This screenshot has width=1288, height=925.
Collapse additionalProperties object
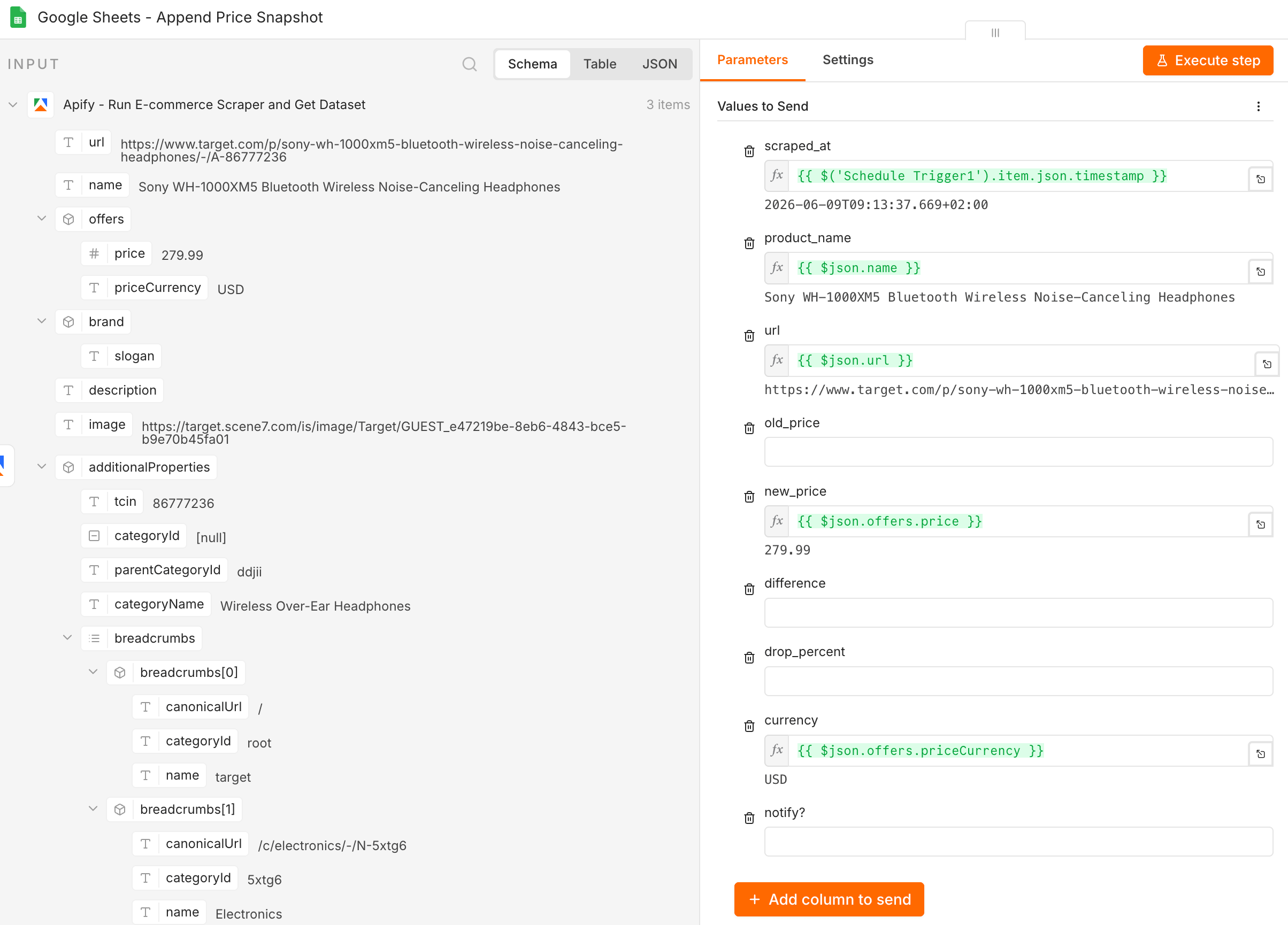(42, 466)
